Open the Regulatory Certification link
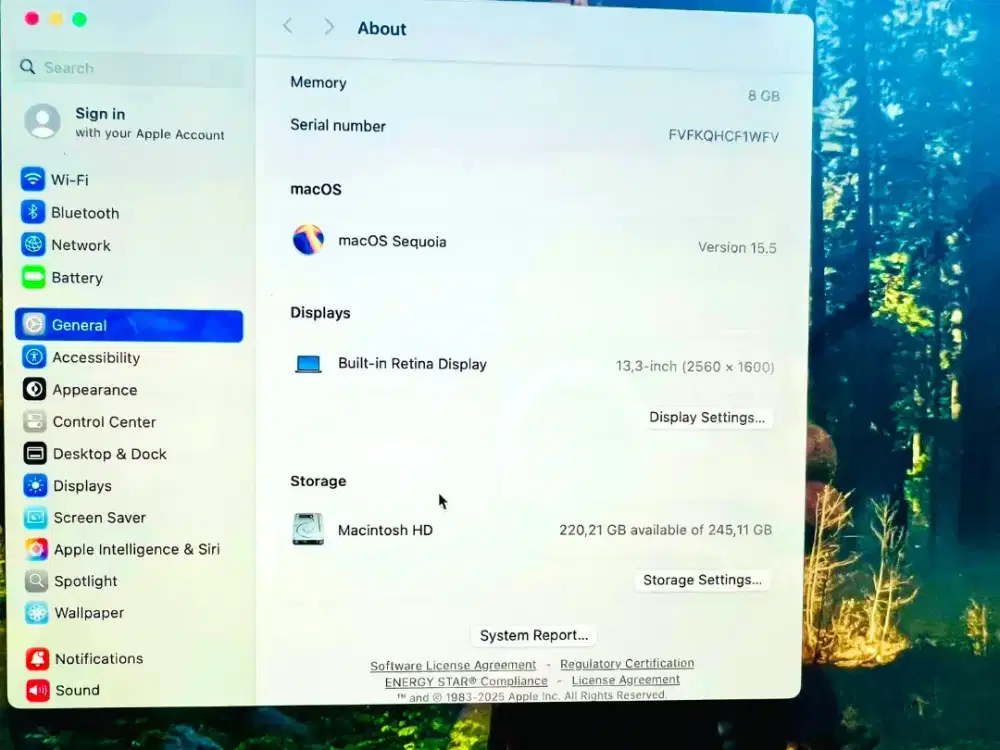Image resolution: width=1000 pixels, height=750 pixels. pyautogui.click(x=627, y=664)
